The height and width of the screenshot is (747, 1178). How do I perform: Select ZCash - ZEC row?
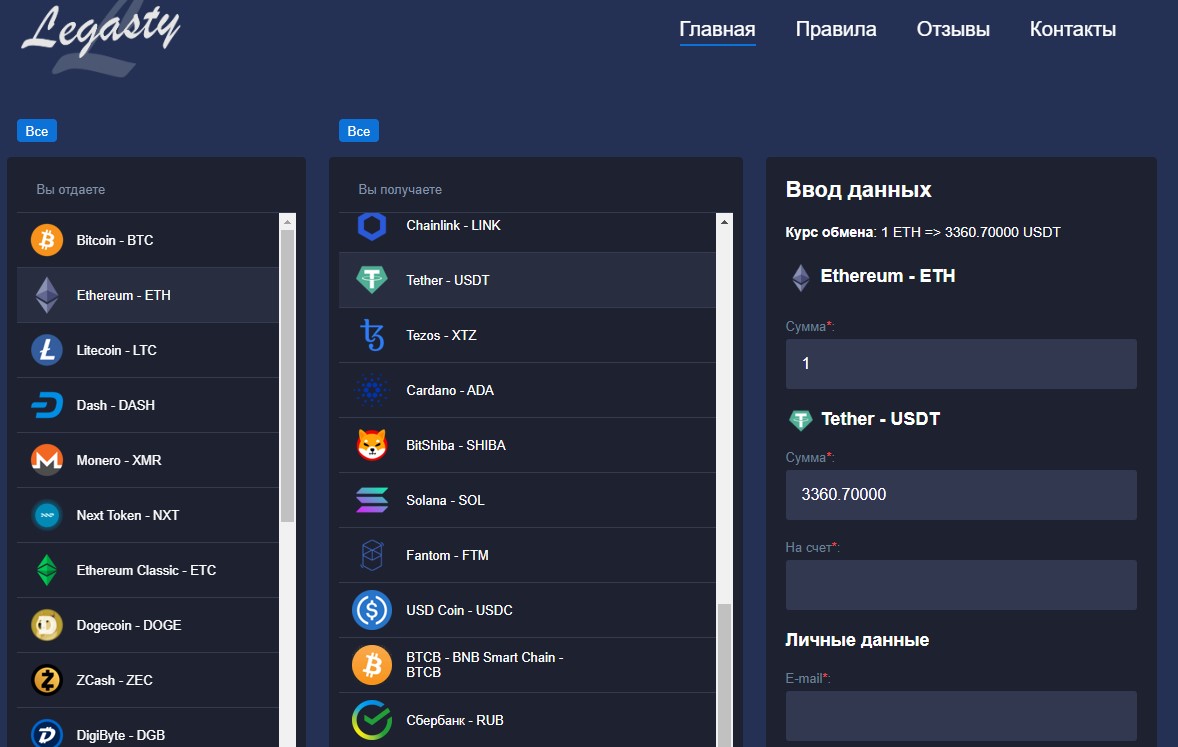tap(148, 680)
